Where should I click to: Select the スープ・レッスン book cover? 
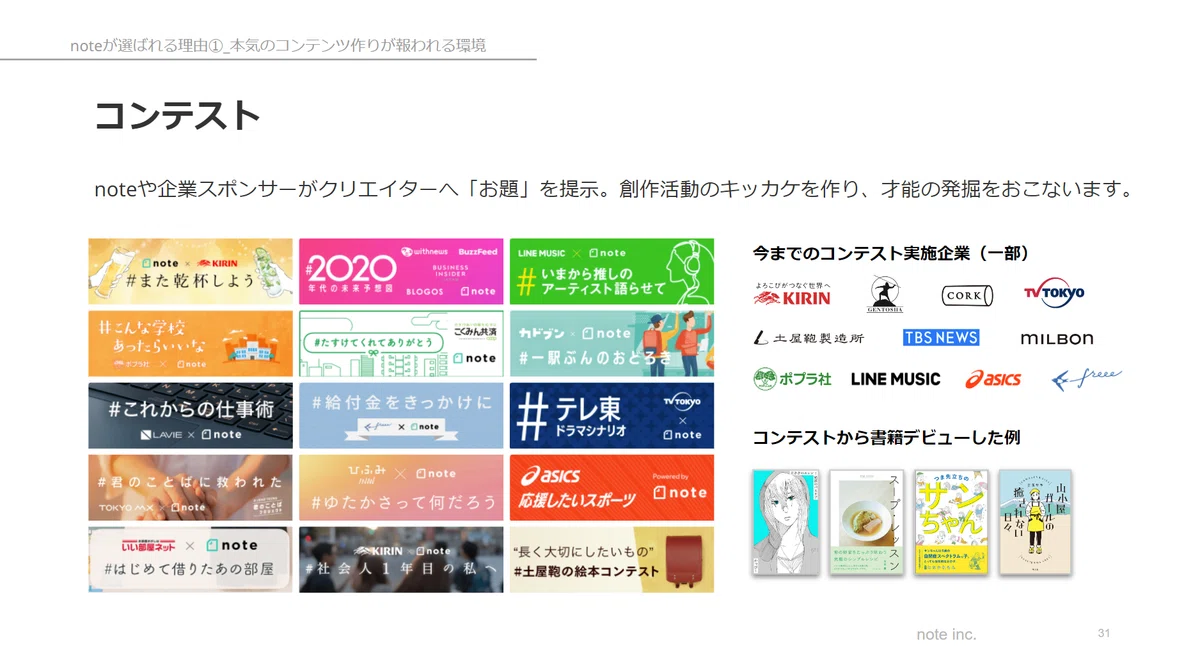[x=866, y=521]
